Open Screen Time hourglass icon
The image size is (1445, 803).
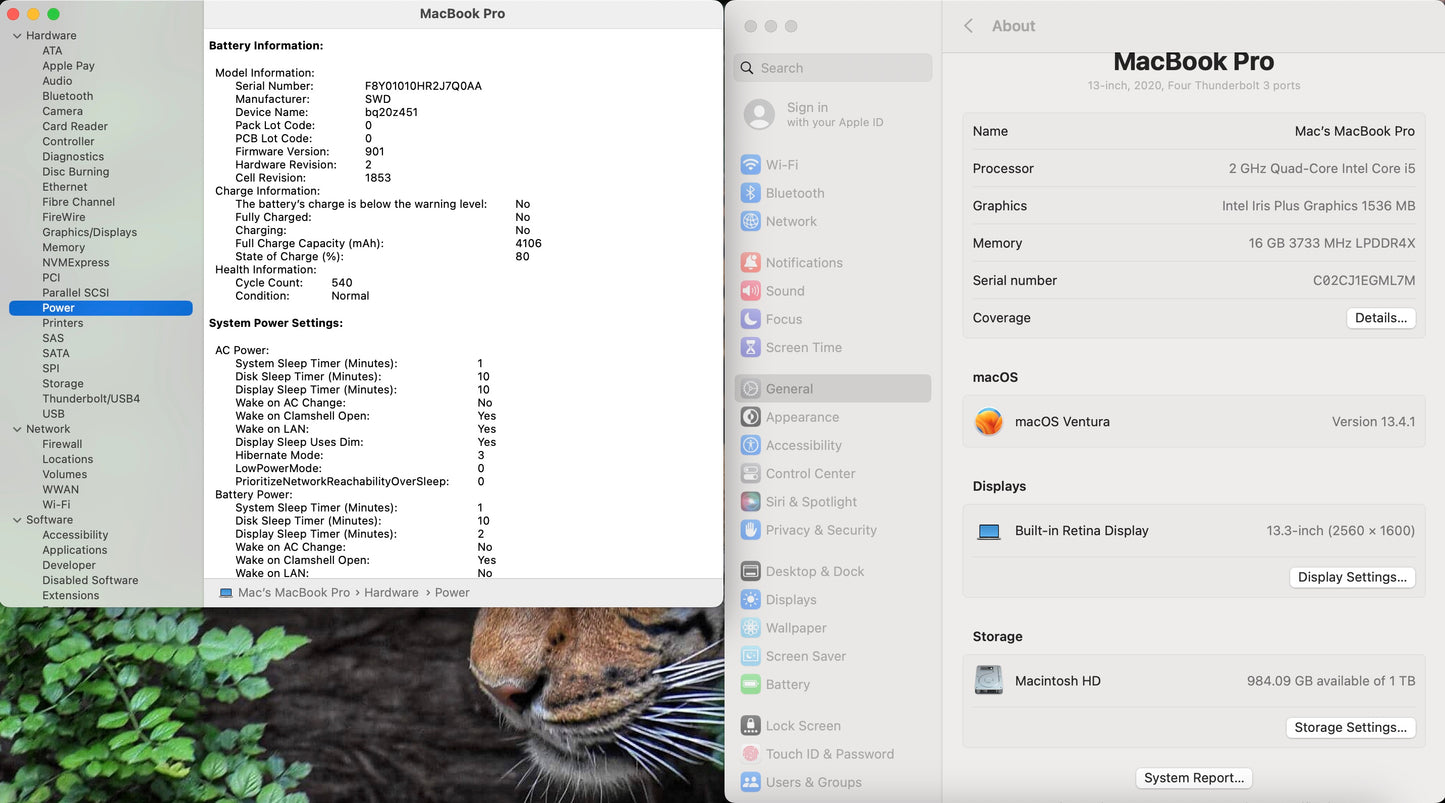tap(750, 348)
